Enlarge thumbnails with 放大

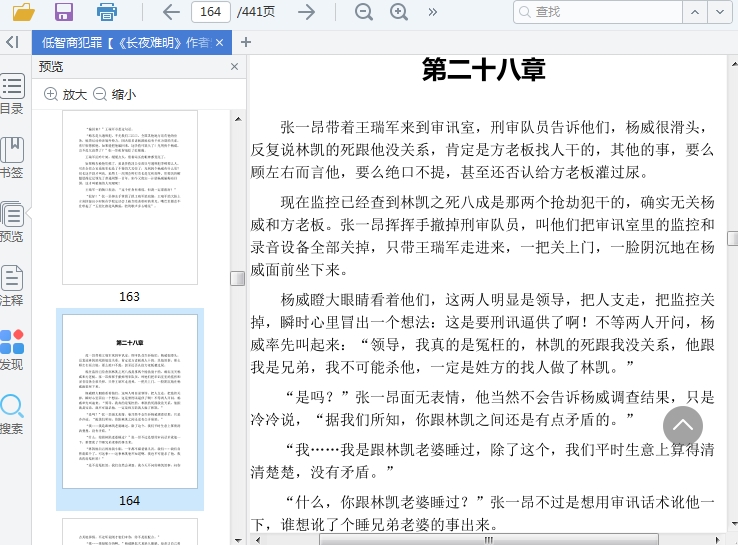point(65,95)
